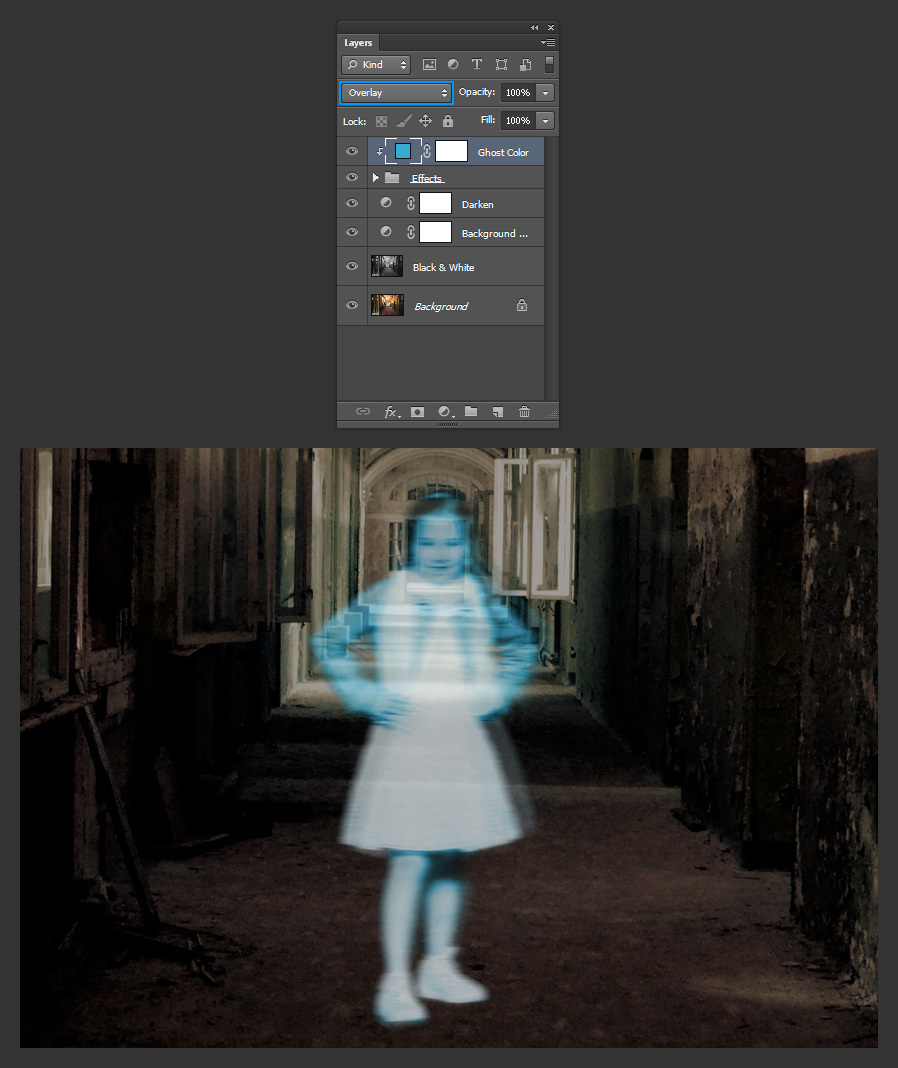
Task: Delete layer trash icon
Action: (525, 411)
